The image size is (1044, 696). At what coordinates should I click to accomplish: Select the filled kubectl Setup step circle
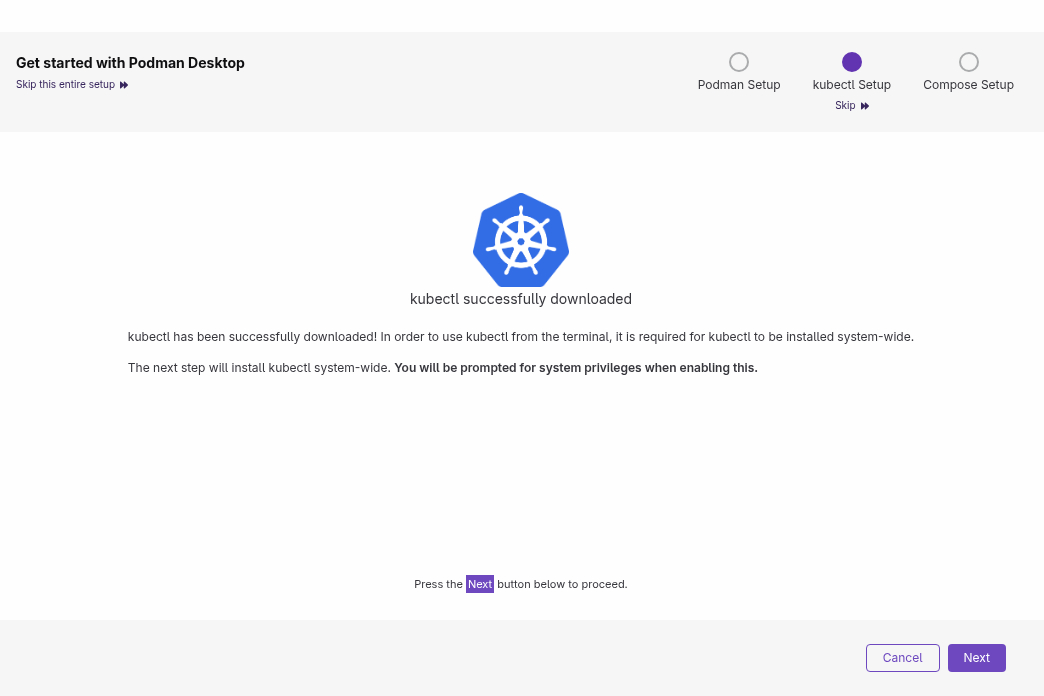click(852, 62)
